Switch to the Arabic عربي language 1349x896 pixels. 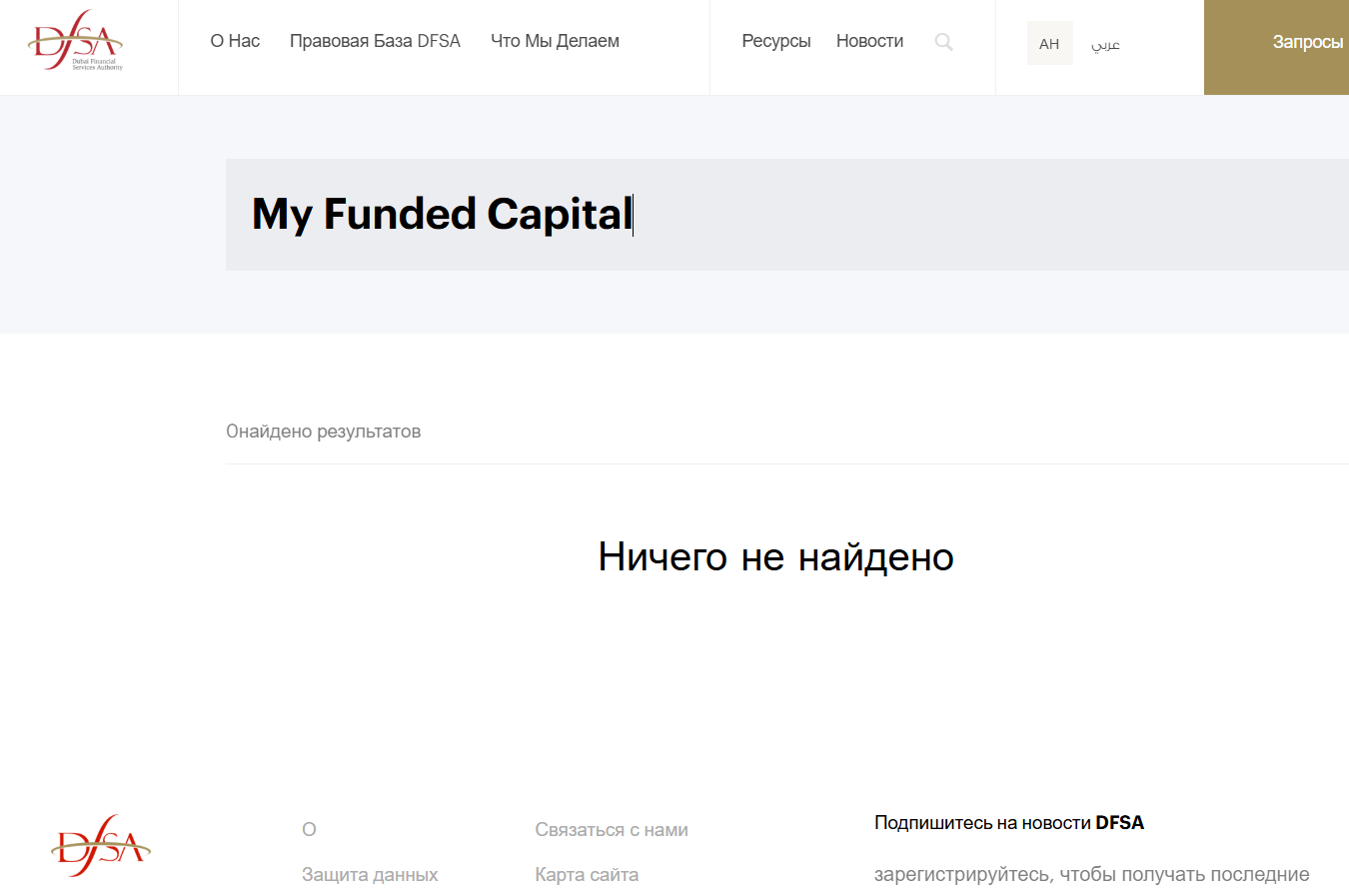click(x=1105, y=44)
